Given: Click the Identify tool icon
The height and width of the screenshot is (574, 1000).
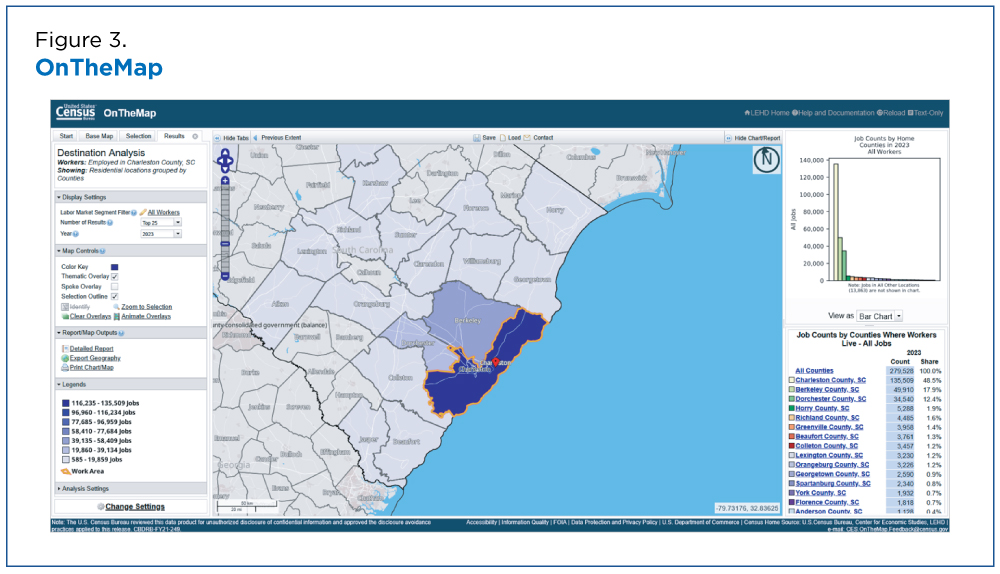Looking at the screenshot, I should click(64, 307).
